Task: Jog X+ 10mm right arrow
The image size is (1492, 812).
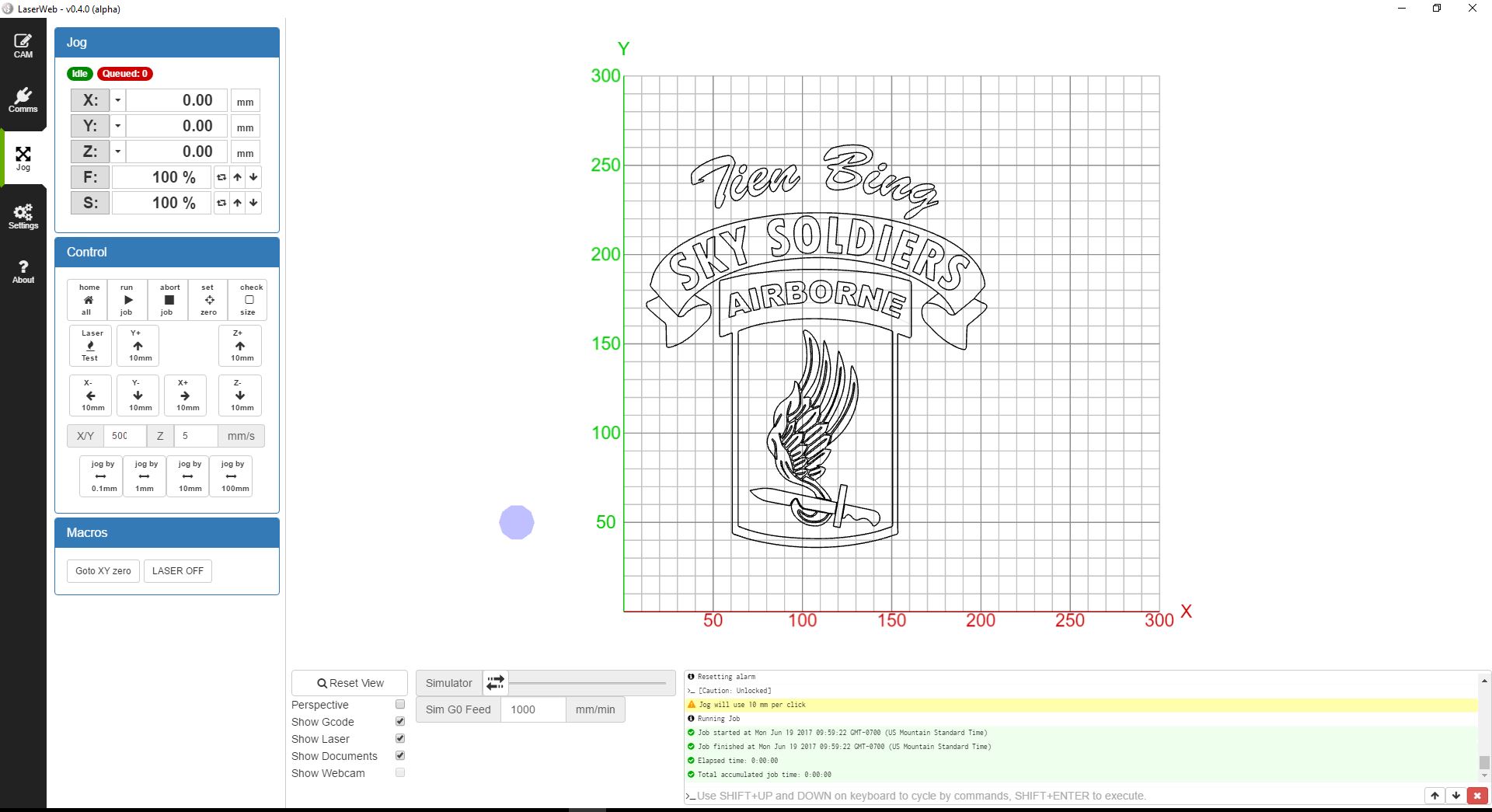Action: pos(185,396)
